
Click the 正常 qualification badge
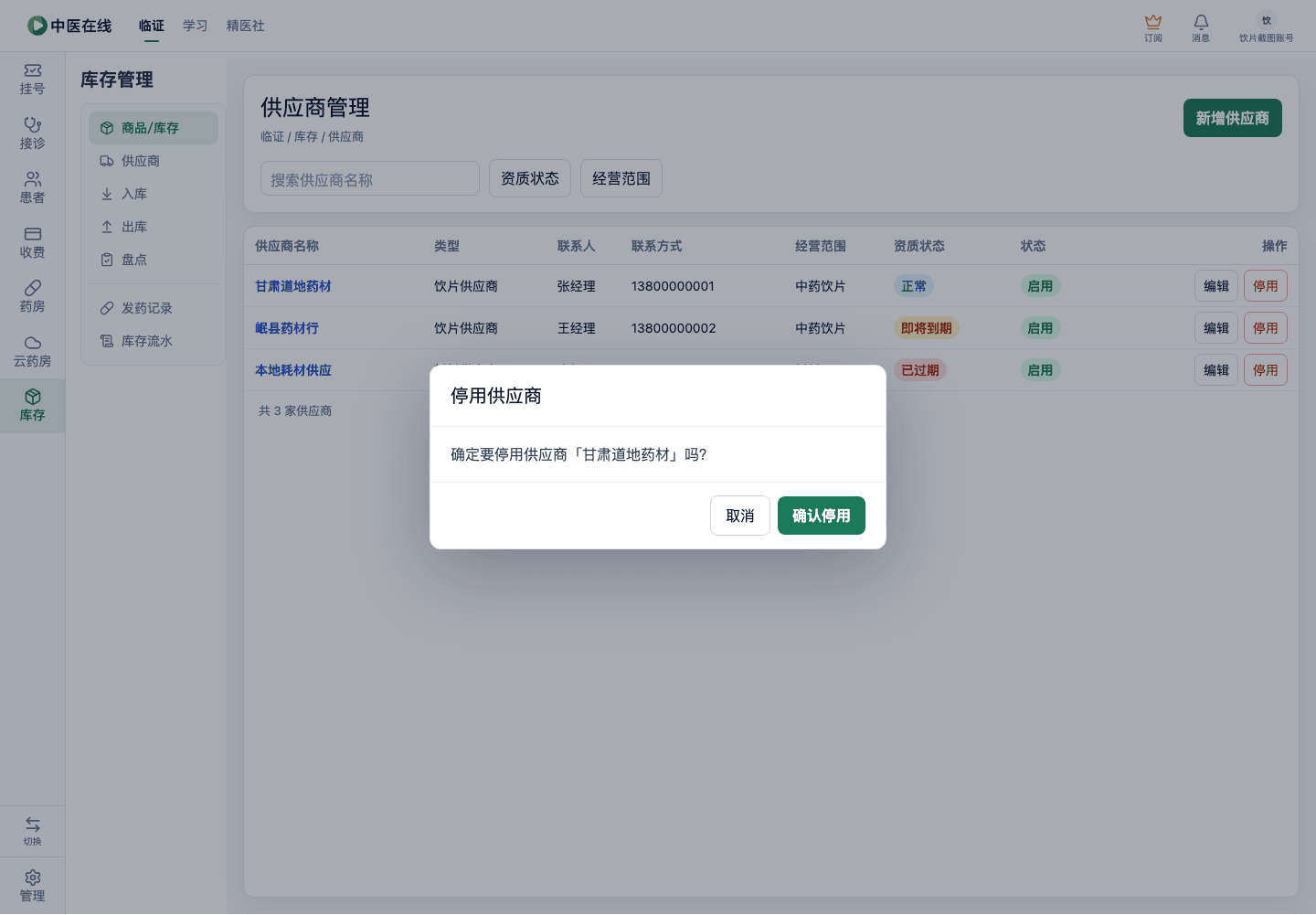pyautogui.click(x=914, y=286)
